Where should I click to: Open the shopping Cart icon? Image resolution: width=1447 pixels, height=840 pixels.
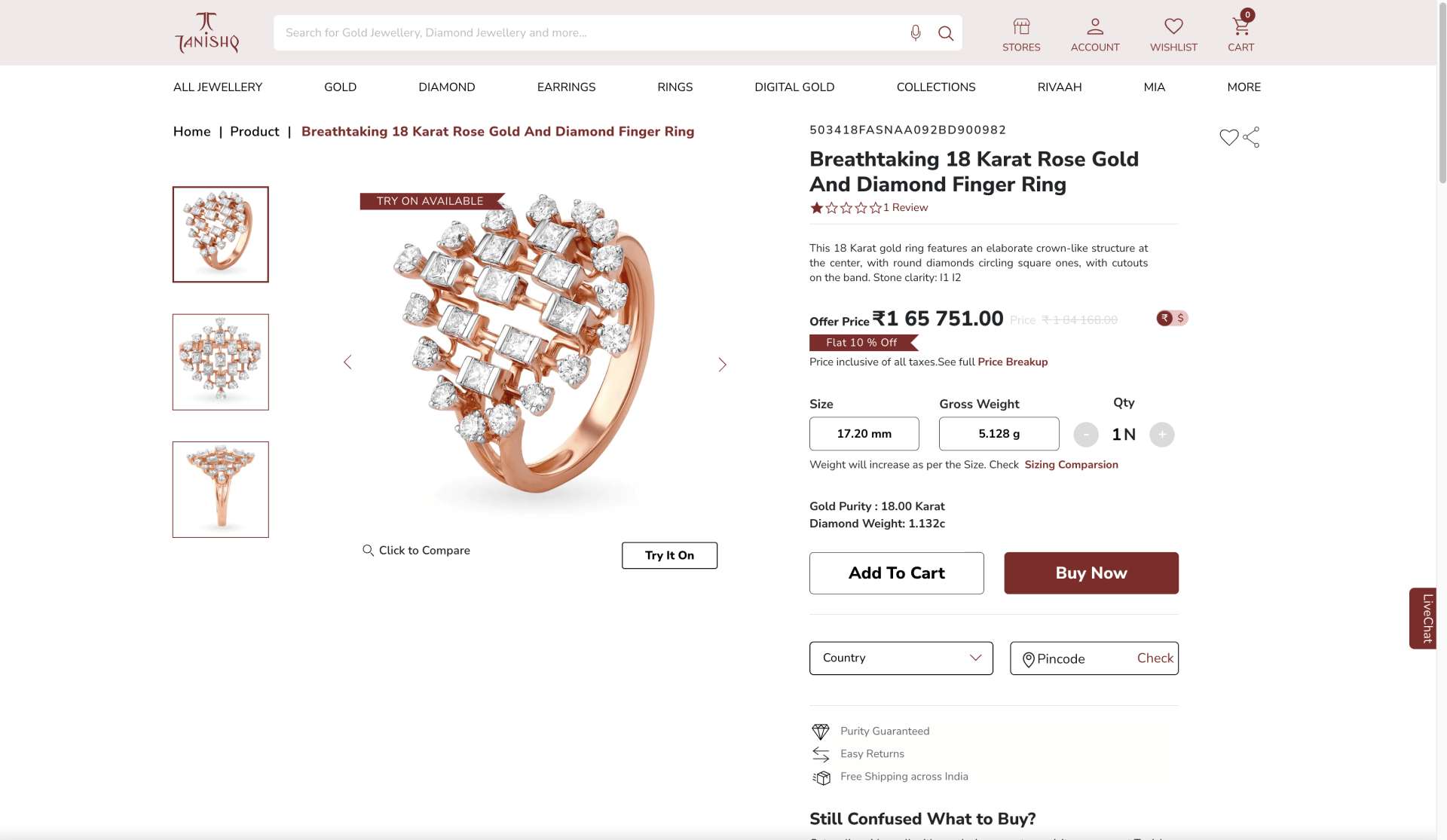pos(1241,27)
